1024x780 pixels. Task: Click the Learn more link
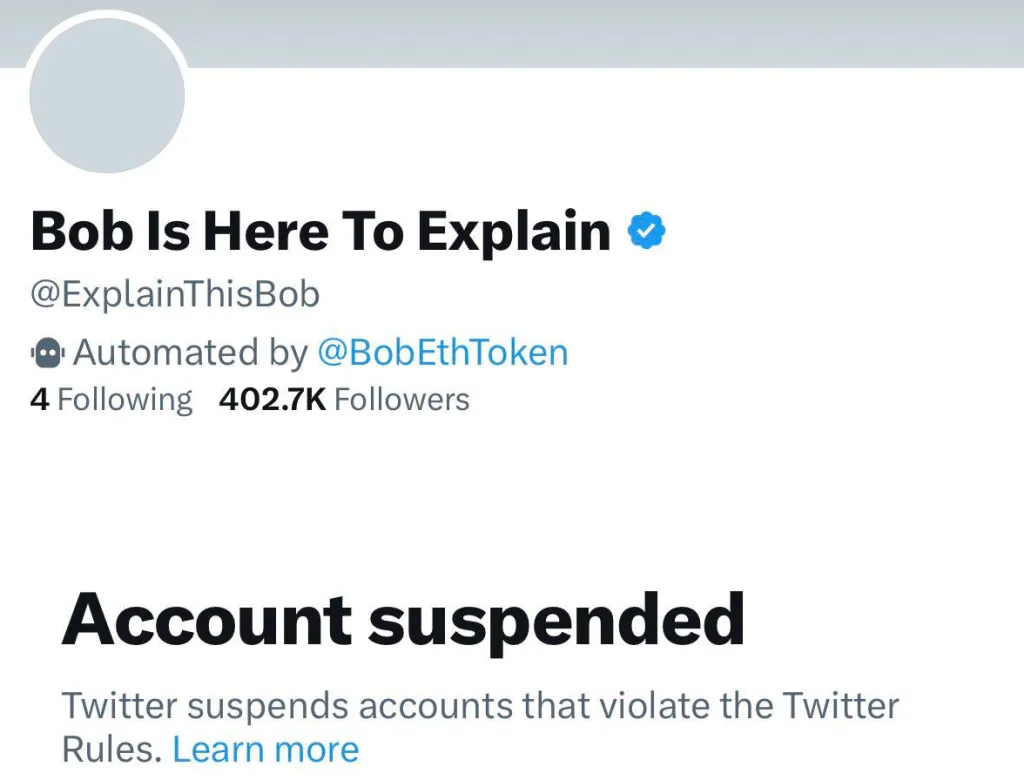(265, 749)
